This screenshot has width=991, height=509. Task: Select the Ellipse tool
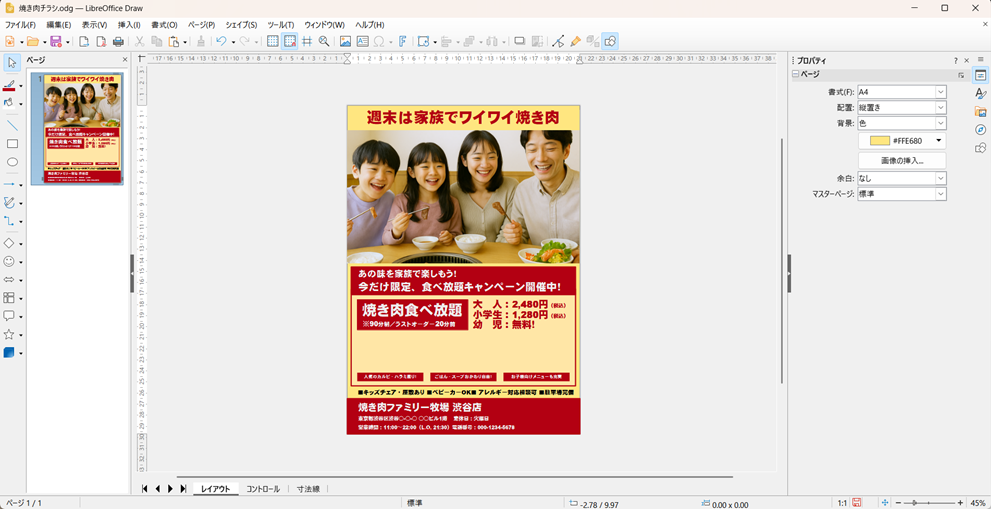tap(12, 163)
